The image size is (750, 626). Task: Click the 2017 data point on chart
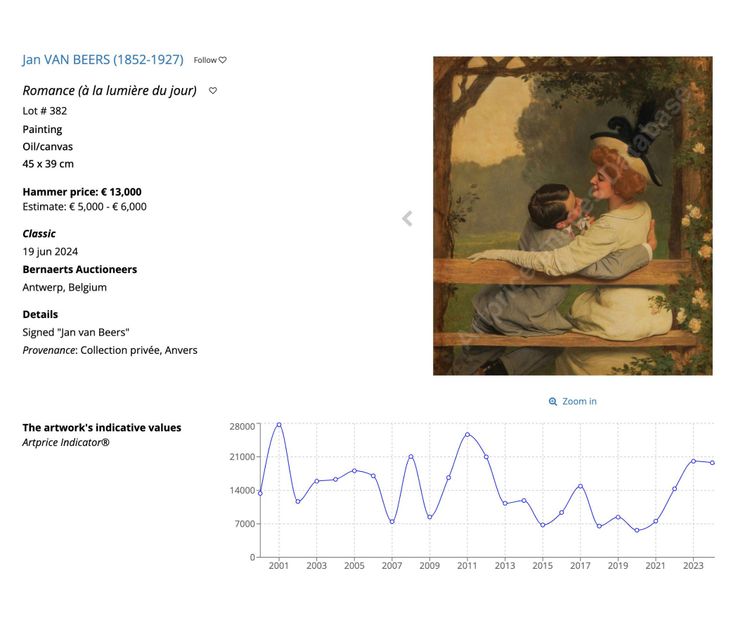click(580, 486)
